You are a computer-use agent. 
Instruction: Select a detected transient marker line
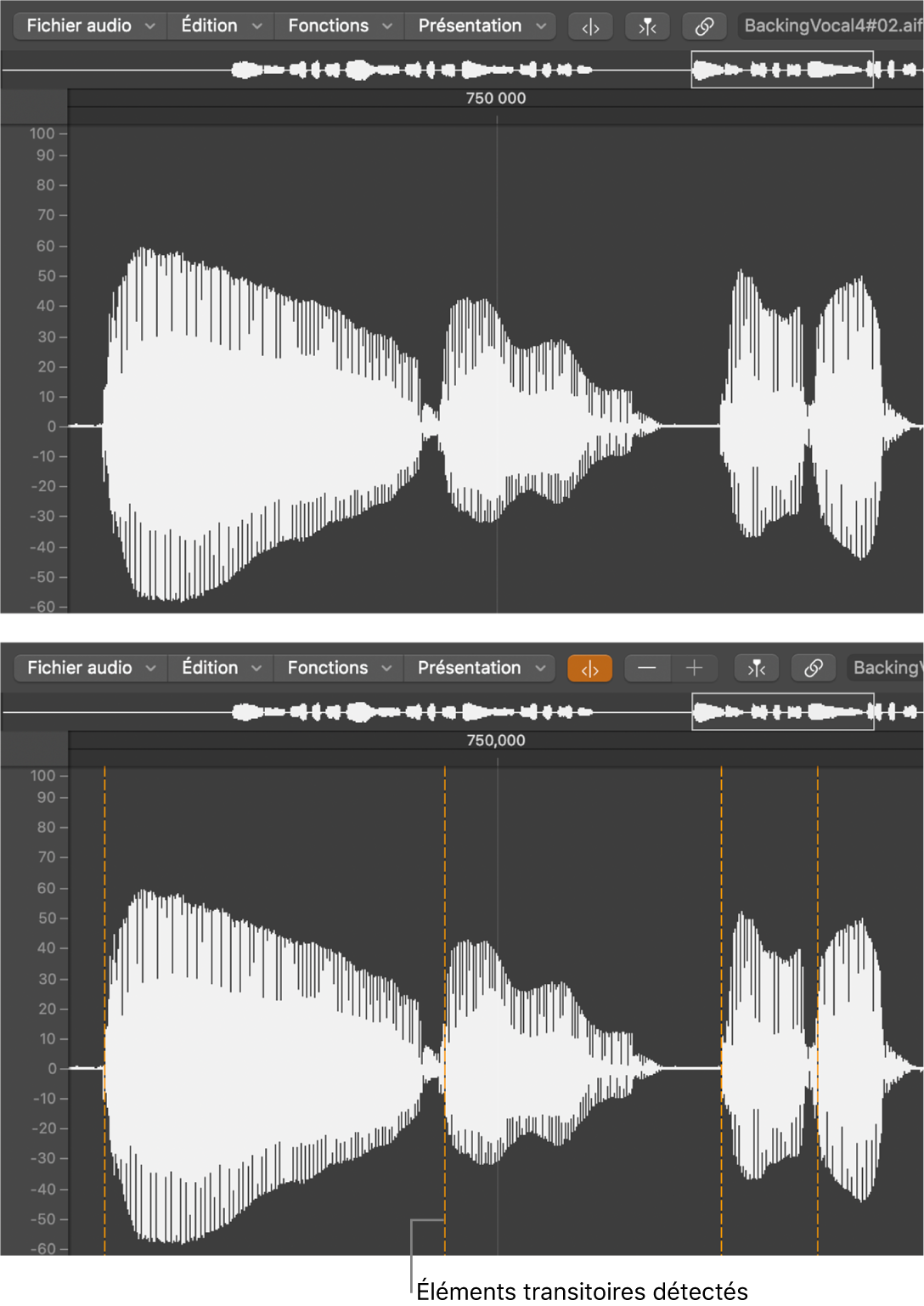(444, 977)
